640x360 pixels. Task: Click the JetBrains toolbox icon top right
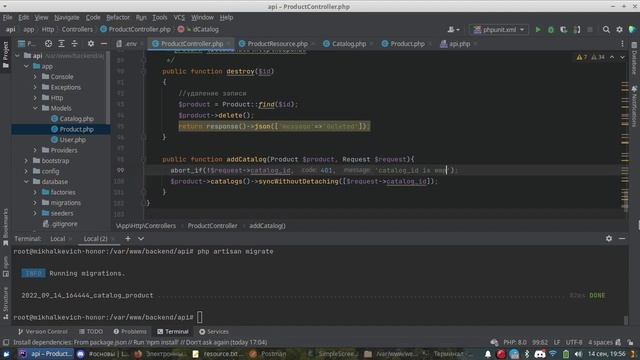click(x=632, y=29)
